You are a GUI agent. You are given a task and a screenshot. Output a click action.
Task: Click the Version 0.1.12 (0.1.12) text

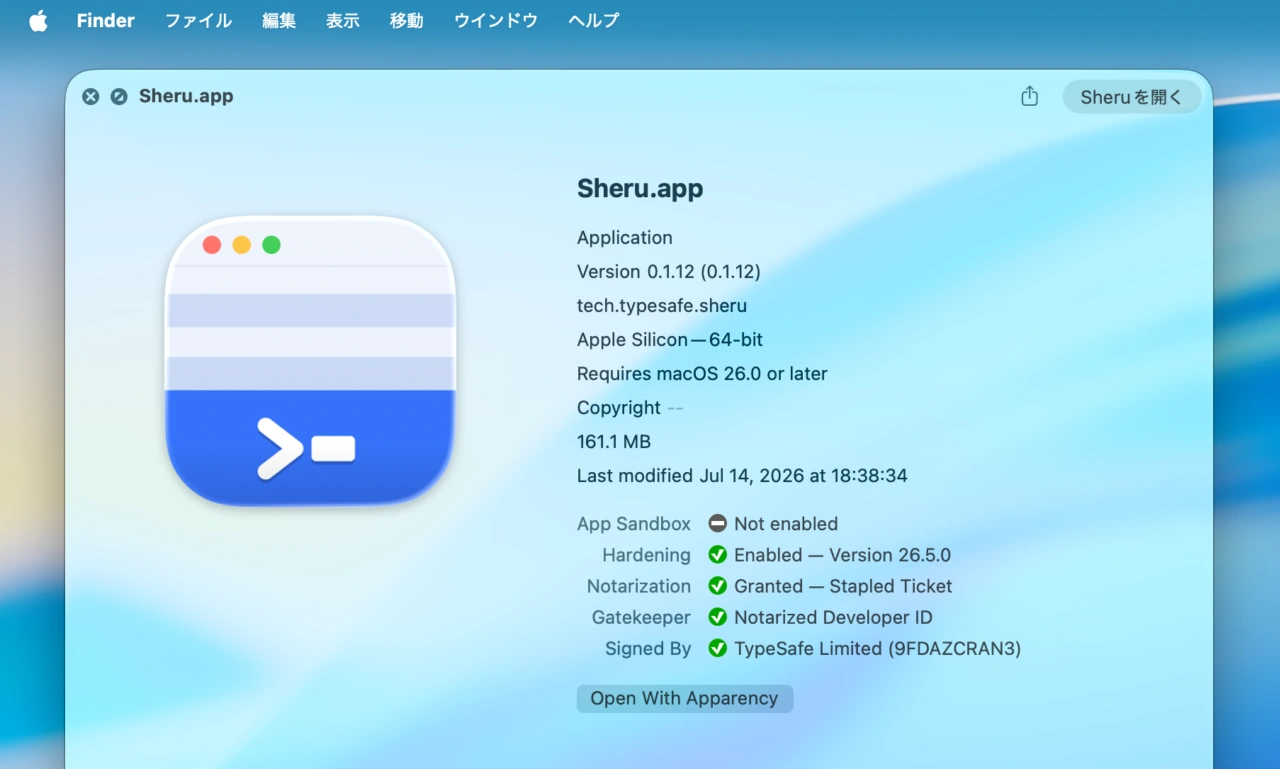click(x=669, y=271)
